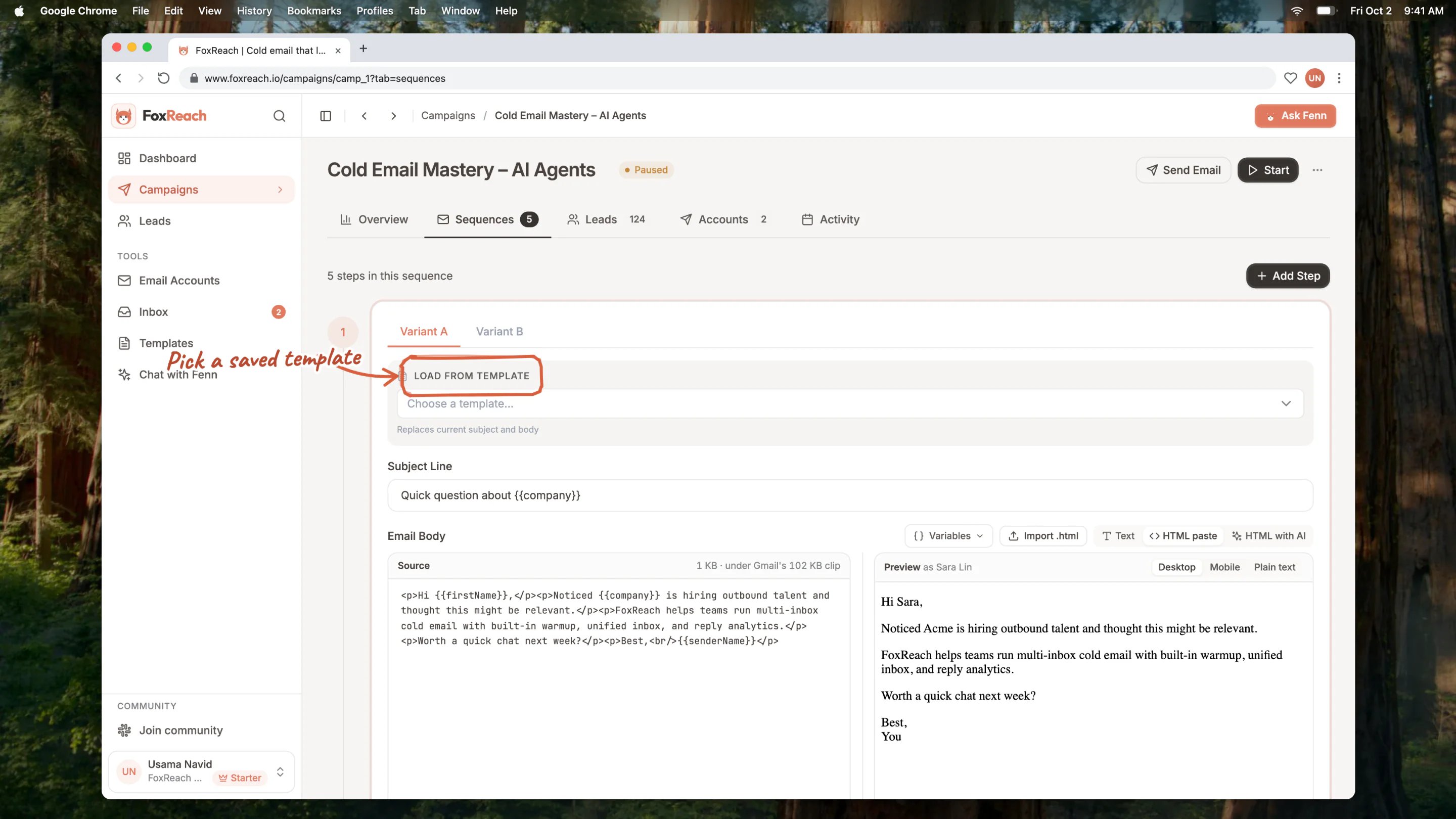Select HTML with AI editor mode
Screen dimensions: 1456x819
1268,536
